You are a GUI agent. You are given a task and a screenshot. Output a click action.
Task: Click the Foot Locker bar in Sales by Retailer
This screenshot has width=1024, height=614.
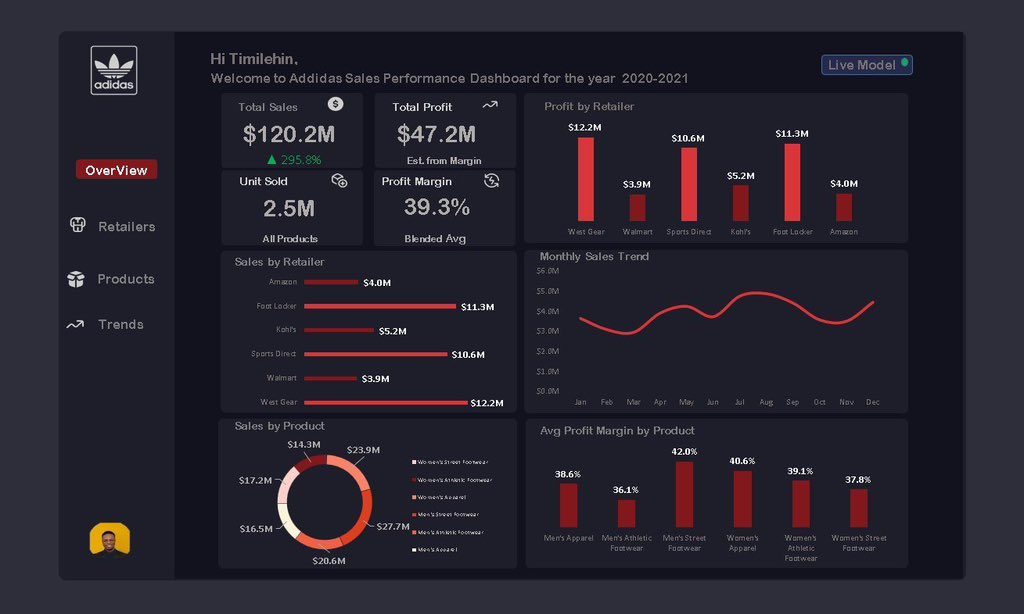click(x=380, y=306)
